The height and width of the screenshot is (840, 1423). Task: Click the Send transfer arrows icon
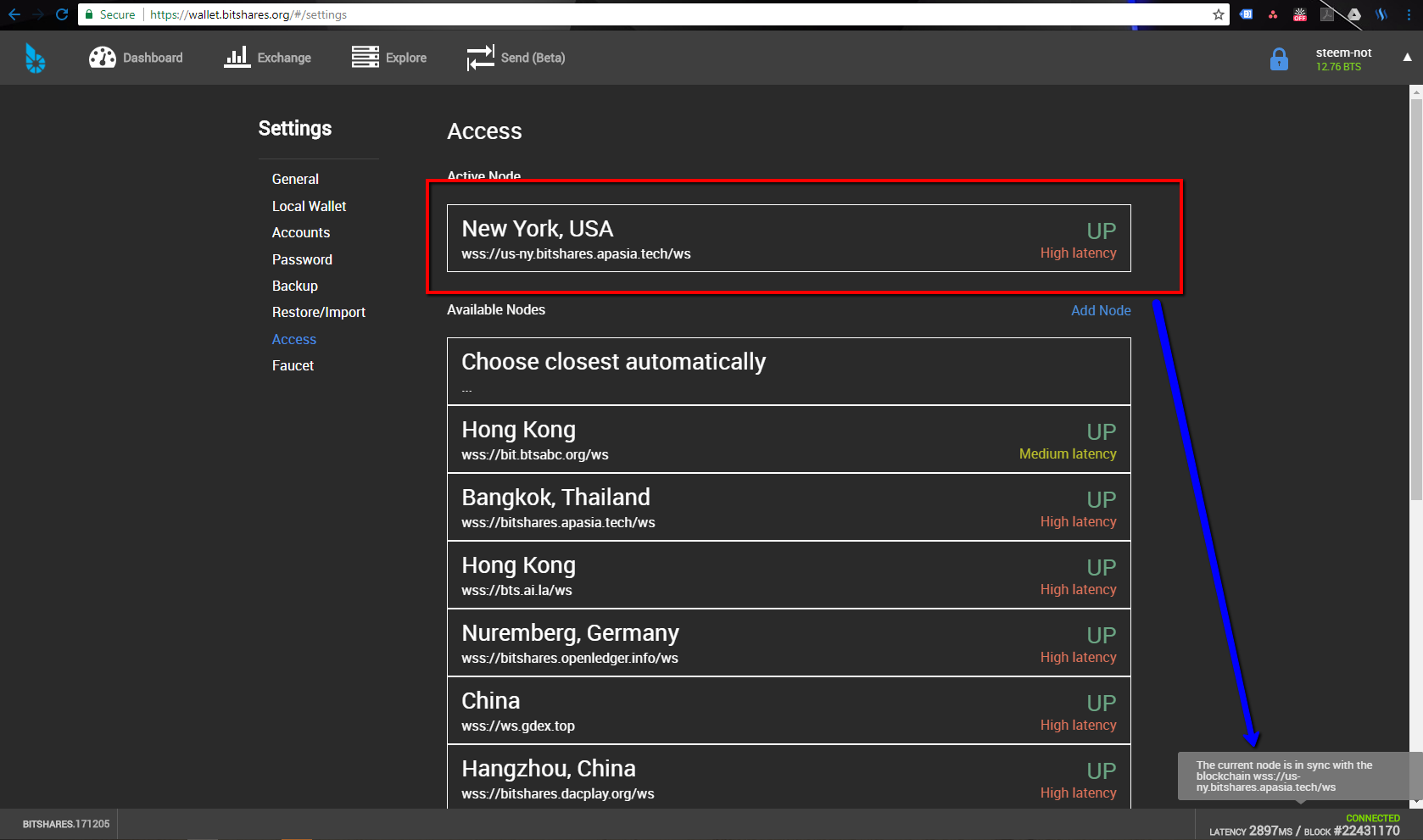pyautogui.click(x=480, y=58)
